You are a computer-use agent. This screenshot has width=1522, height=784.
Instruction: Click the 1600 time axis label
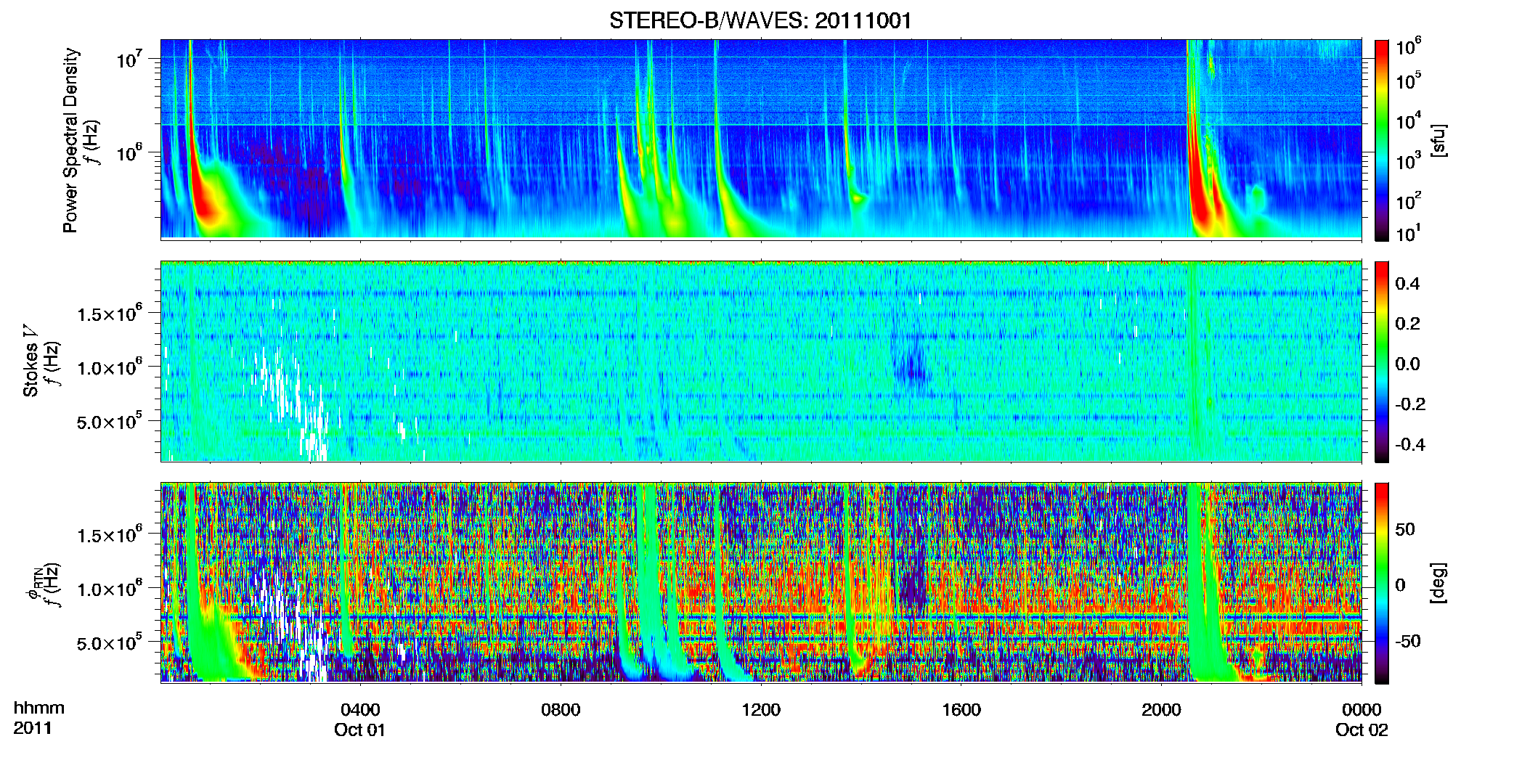coord(961,710)
